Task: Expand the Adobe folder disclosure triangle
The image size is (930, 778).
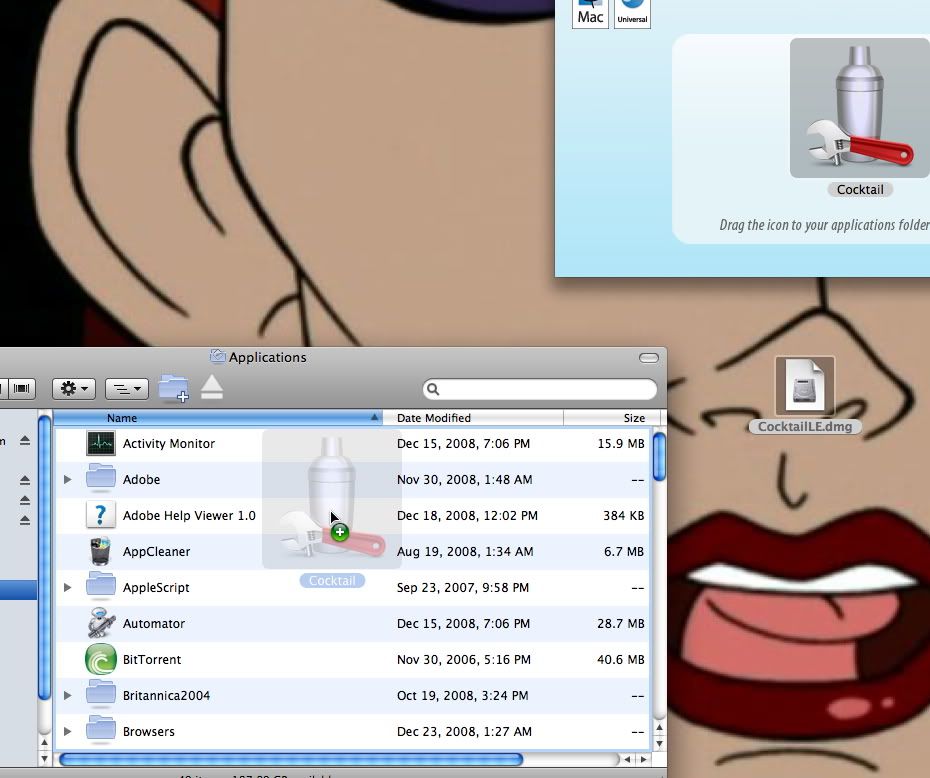Action: coord(68,479)
